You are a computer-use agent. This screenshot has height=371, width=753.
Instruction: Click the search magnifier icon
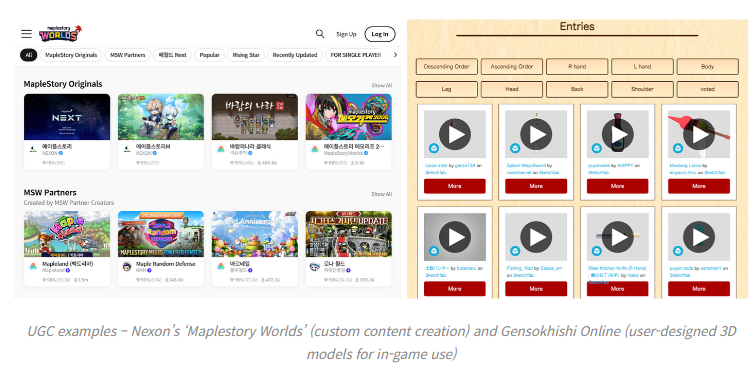[x=320, y=34]
